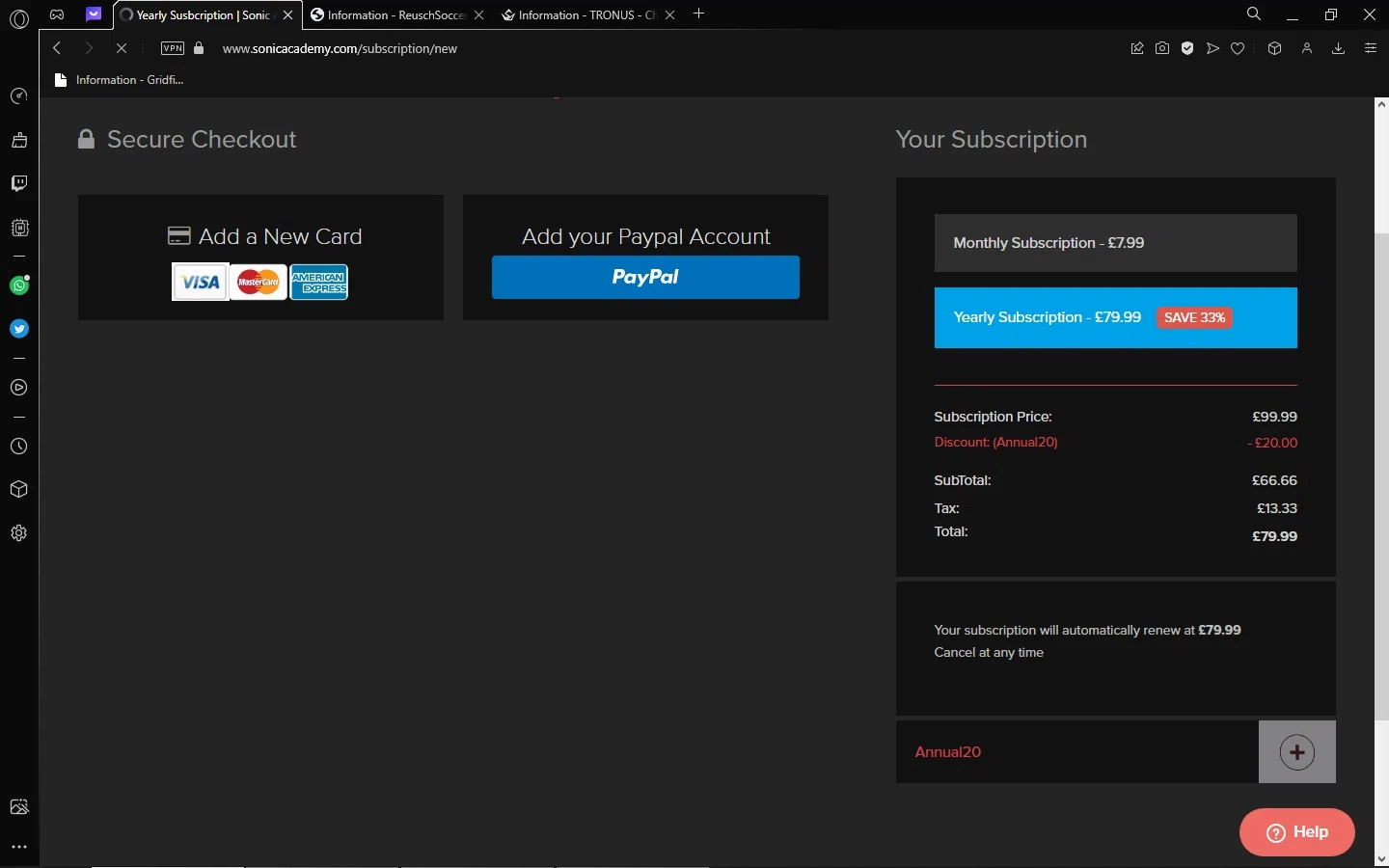The height and width of the screenshot is (868, 1389).
Task: Take a snapshot with camera icon
Action: (1162, 48)
